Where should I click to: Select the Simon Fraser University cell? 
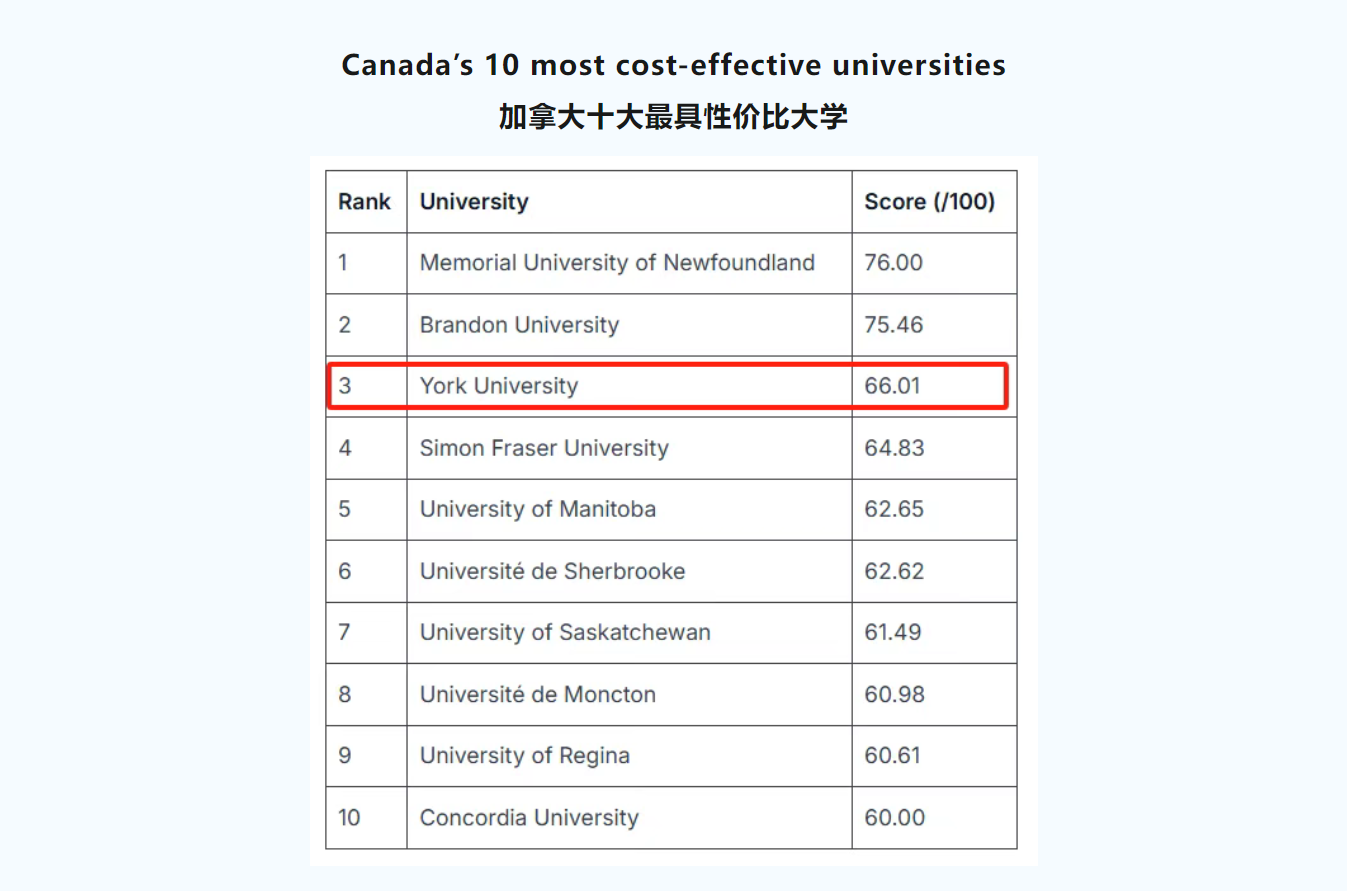pyautogui.click(x=544, y=448)
